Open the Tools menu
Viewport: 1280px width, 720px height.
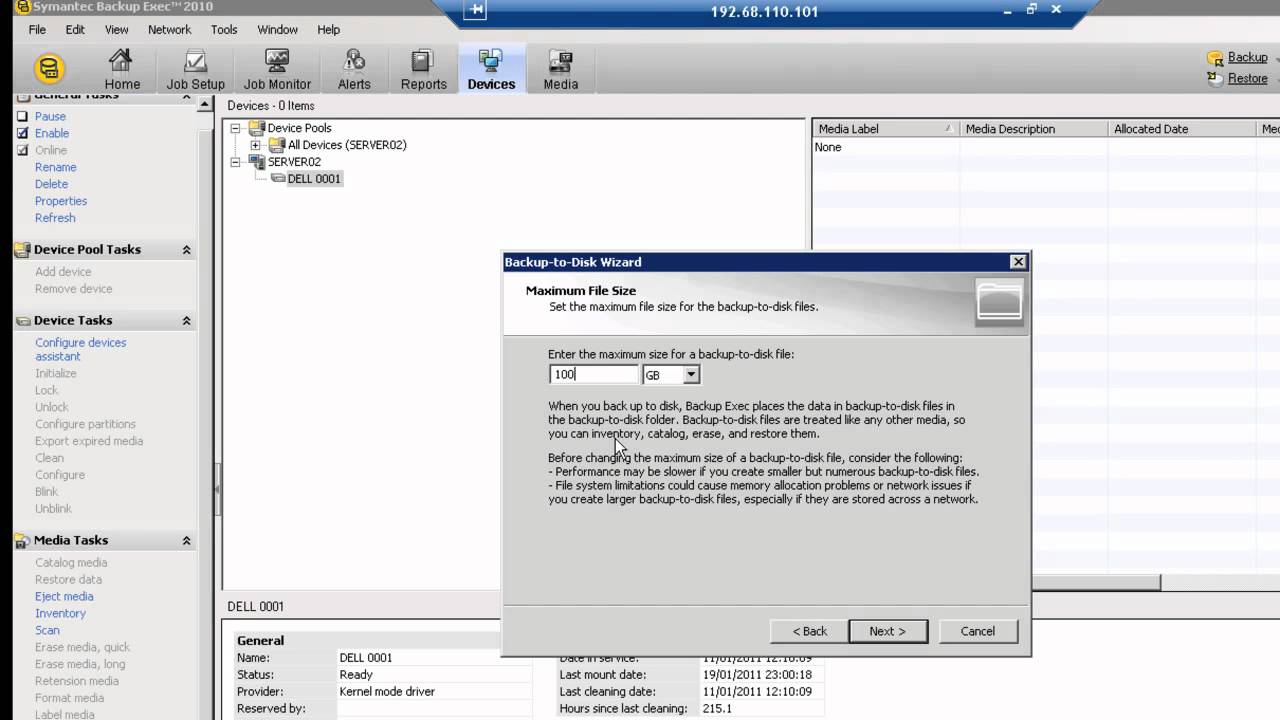coord(224,30)
